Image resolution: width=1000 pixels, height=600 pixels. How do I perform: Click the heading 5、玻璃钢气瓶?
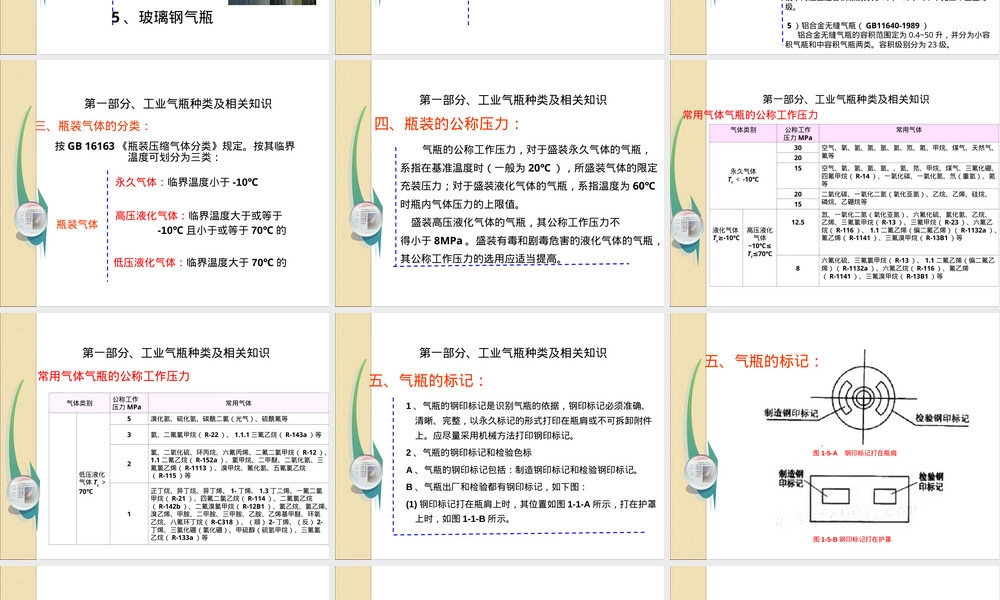[162, 17]
